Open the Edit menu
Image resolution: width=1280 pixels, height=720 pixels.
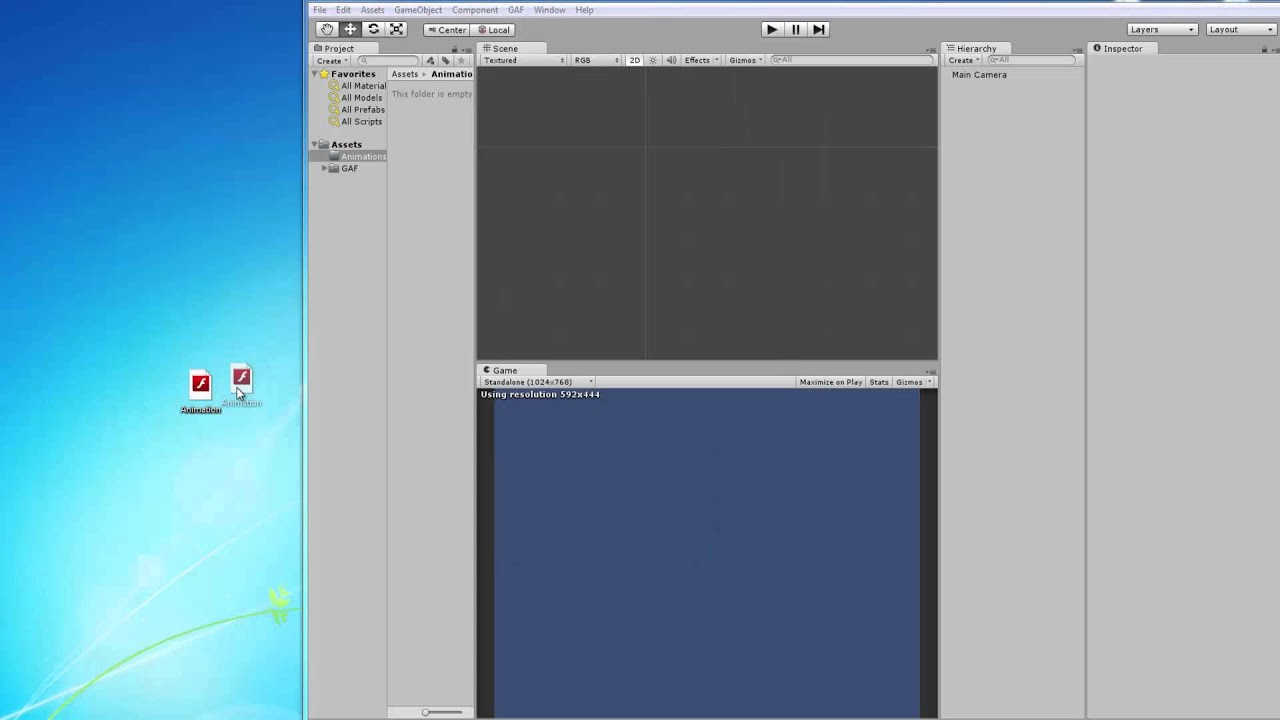tap(343, 10)
